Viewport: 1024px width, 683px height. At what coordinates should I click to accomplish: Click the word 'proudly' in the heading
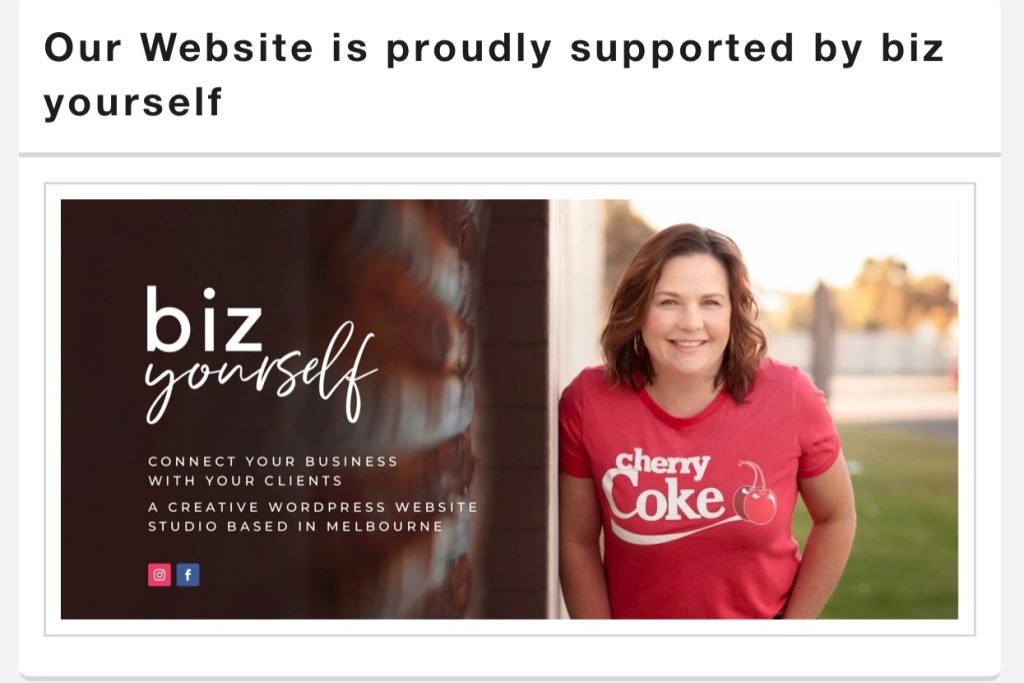469,49
